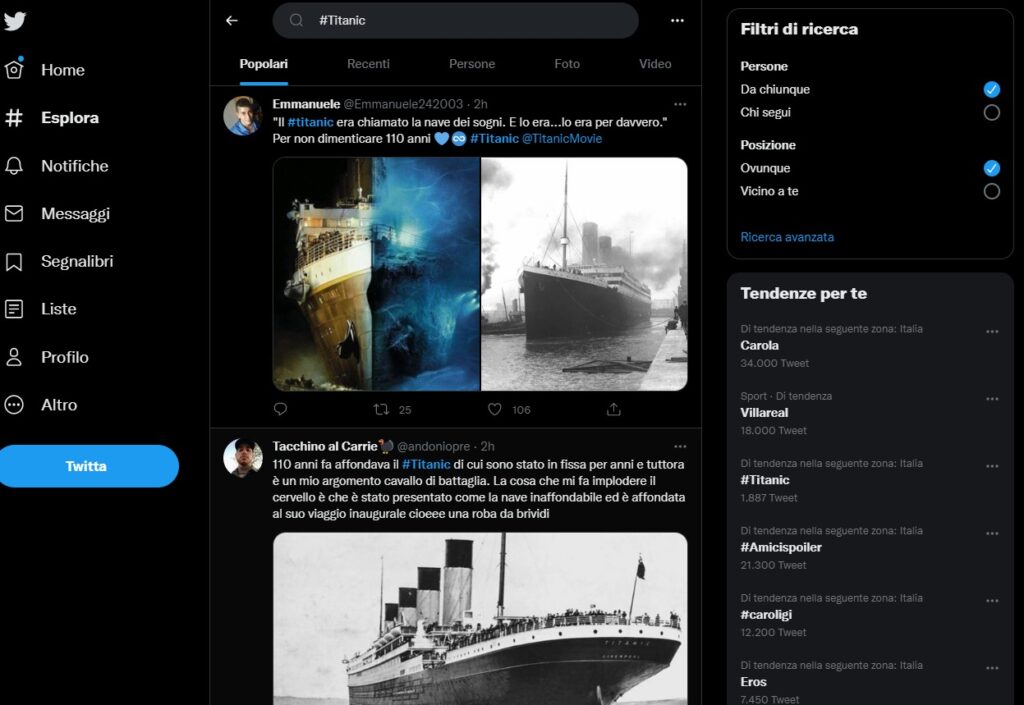Click the Twitta compose button
Viewport: 1024px width, 705px height.
click(88, 466)
